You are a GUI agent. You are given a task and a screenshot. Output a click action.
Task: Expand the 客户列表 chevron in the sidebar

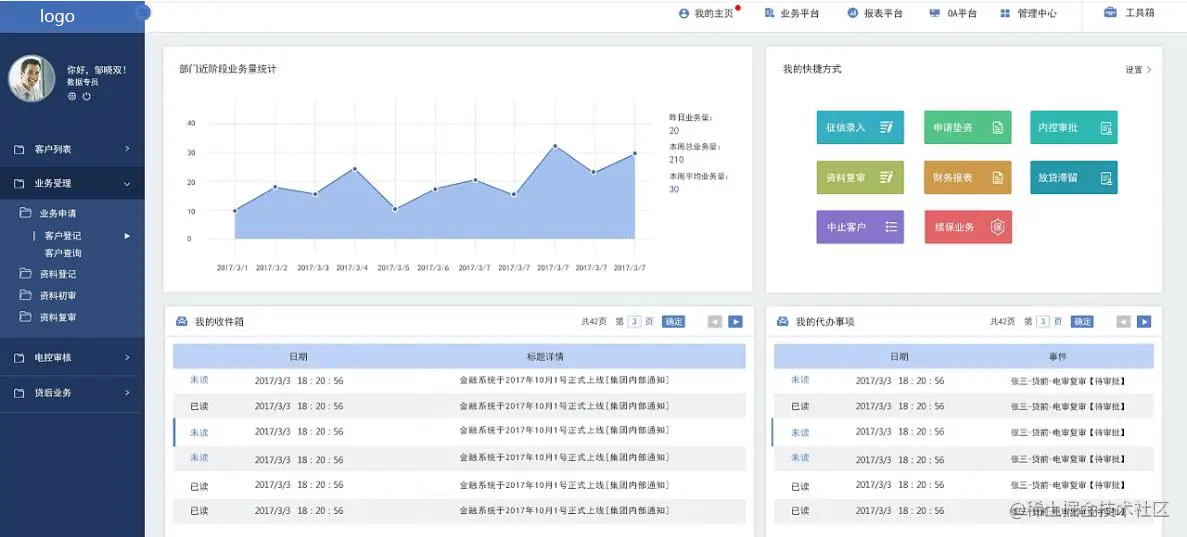coord(127,149)
